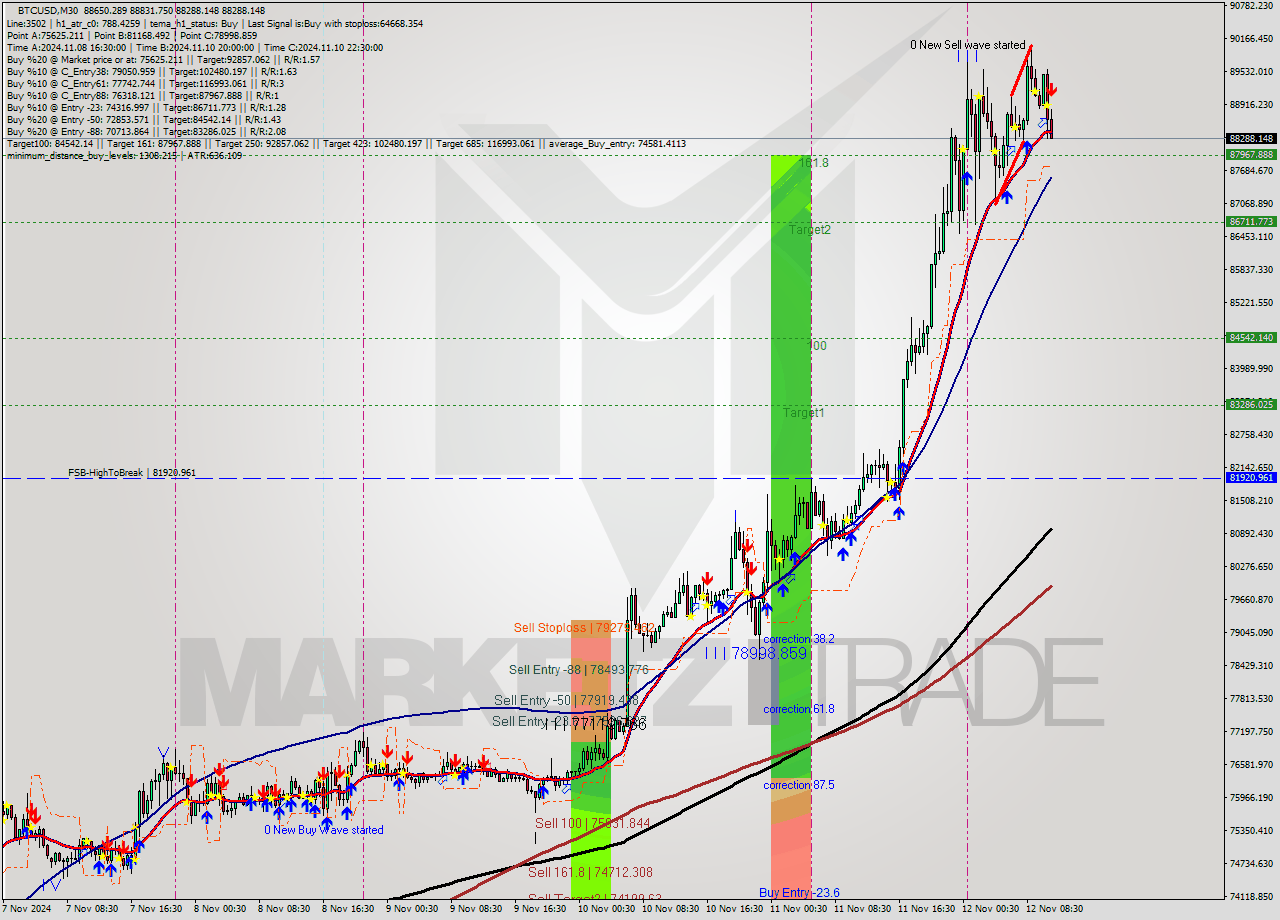Click the 'Sell 161.8 | 74712.308' label
This screenshot has height=920, width=1280.
(x=590, y=872)
